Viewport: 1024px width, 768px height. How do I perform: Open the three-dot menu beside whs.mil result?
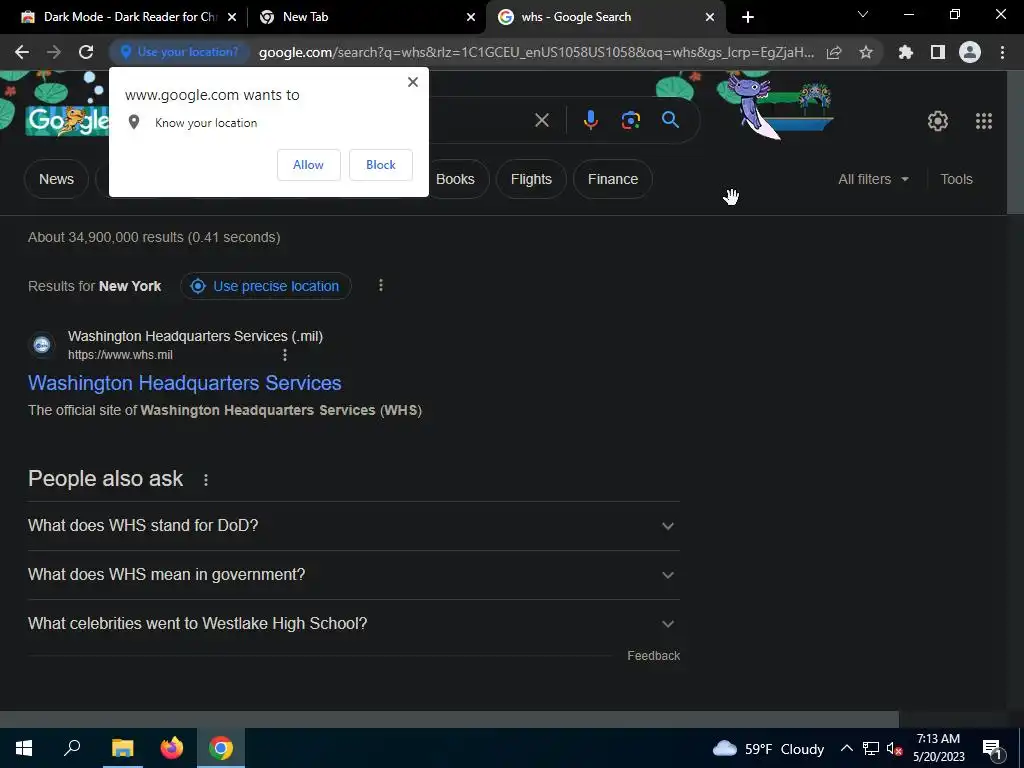click(285, 355)
